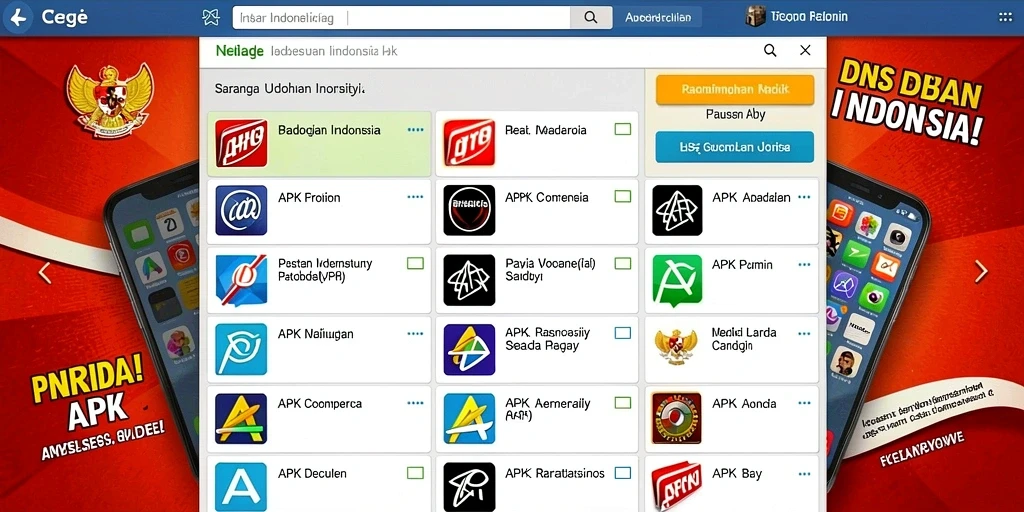
Task: Open more options for APK Aonda
Action: coord(804,403)
